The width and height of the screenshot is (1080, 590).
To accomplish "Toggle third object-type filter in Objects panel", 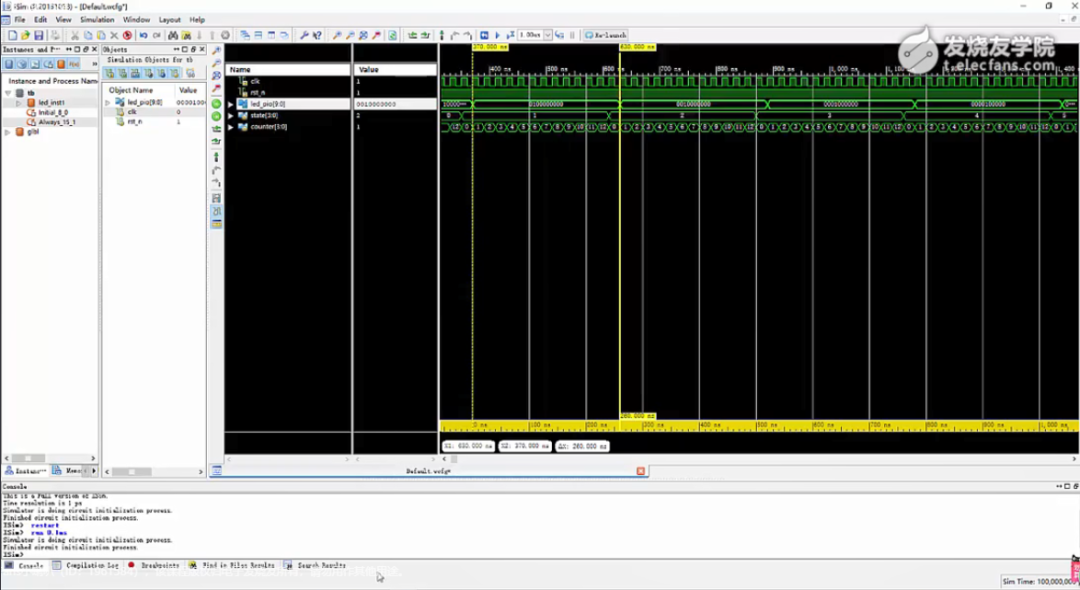I will click(136, 73).
